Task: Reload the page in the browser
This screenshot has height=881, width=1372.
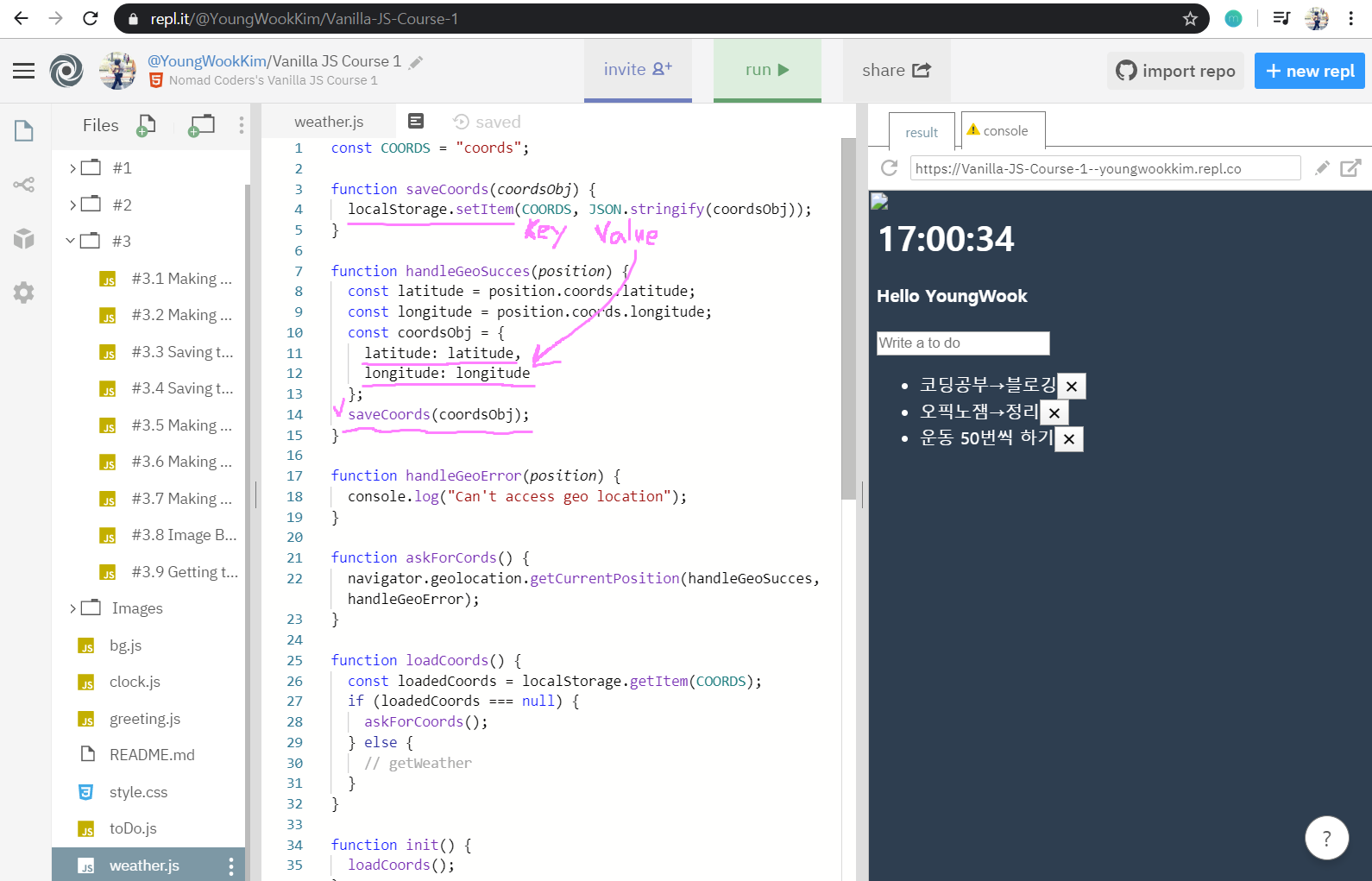Action: click(x=91, y=18)
